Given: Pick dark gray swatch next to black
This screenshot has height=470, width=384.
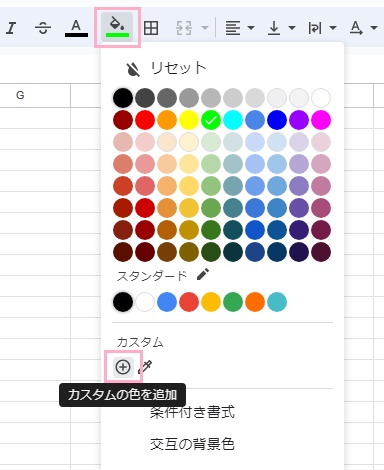Looking at the screenshot, I should pos(145,98).
